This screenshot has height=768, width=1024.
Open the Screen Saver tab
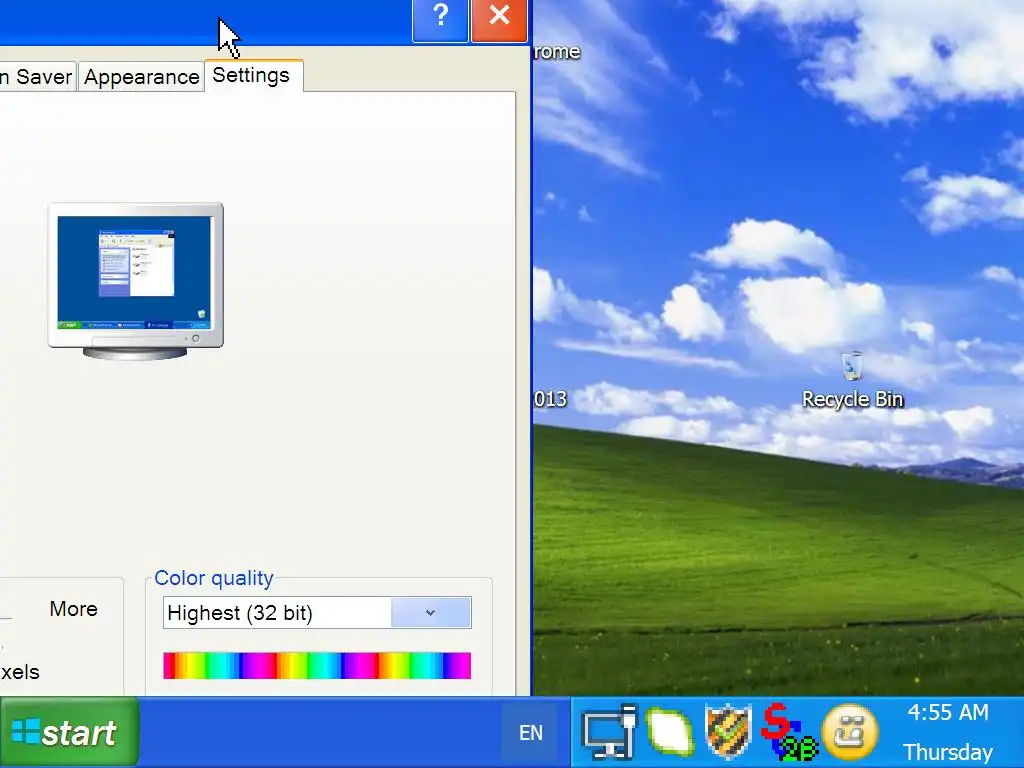coord(38,77)
